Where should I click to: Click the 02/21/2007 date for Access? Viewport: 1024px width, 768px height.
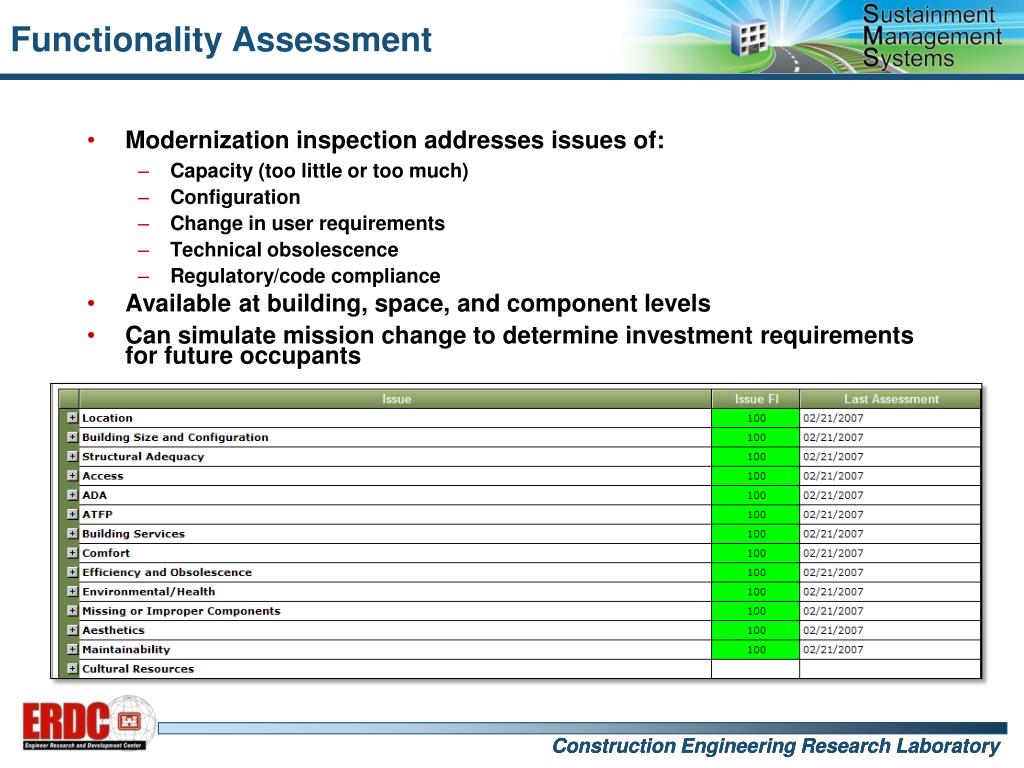(833, 475)
